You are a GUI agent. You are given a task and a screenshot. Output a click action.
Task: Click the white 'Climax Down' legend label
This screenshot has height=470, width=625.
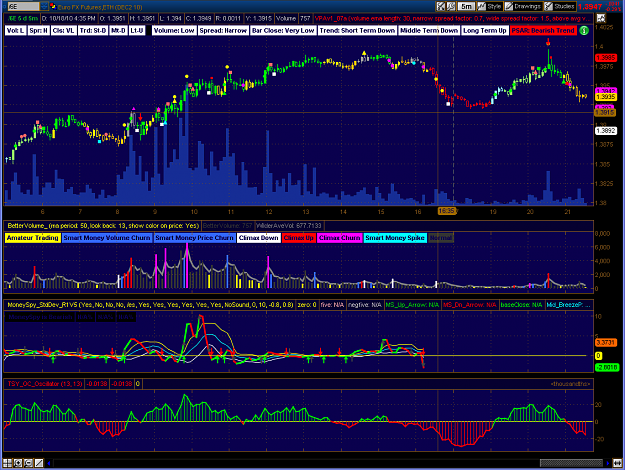coord(258,238)
